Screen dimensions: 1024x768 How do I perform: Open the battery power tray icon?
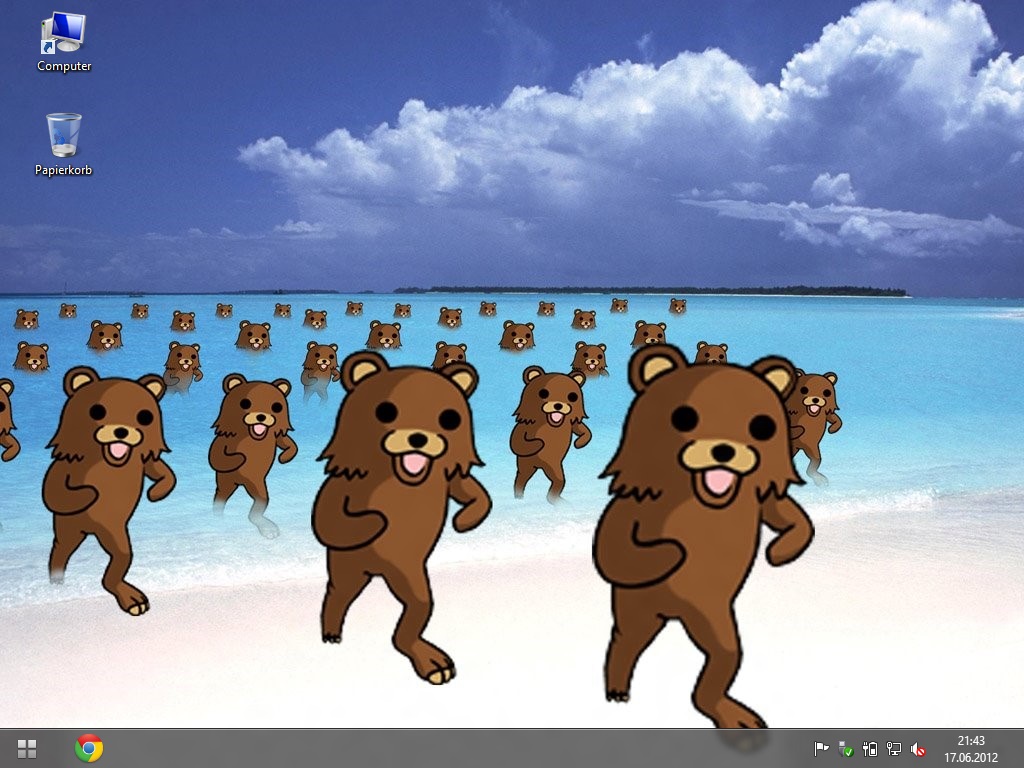869,748
